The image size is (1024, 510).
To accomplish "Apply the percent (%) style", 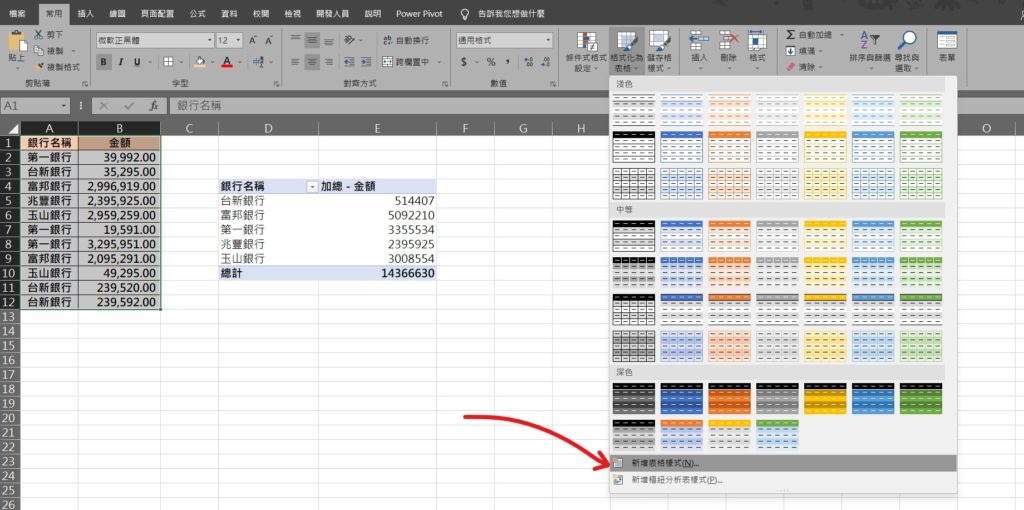I will coord(491,62).
